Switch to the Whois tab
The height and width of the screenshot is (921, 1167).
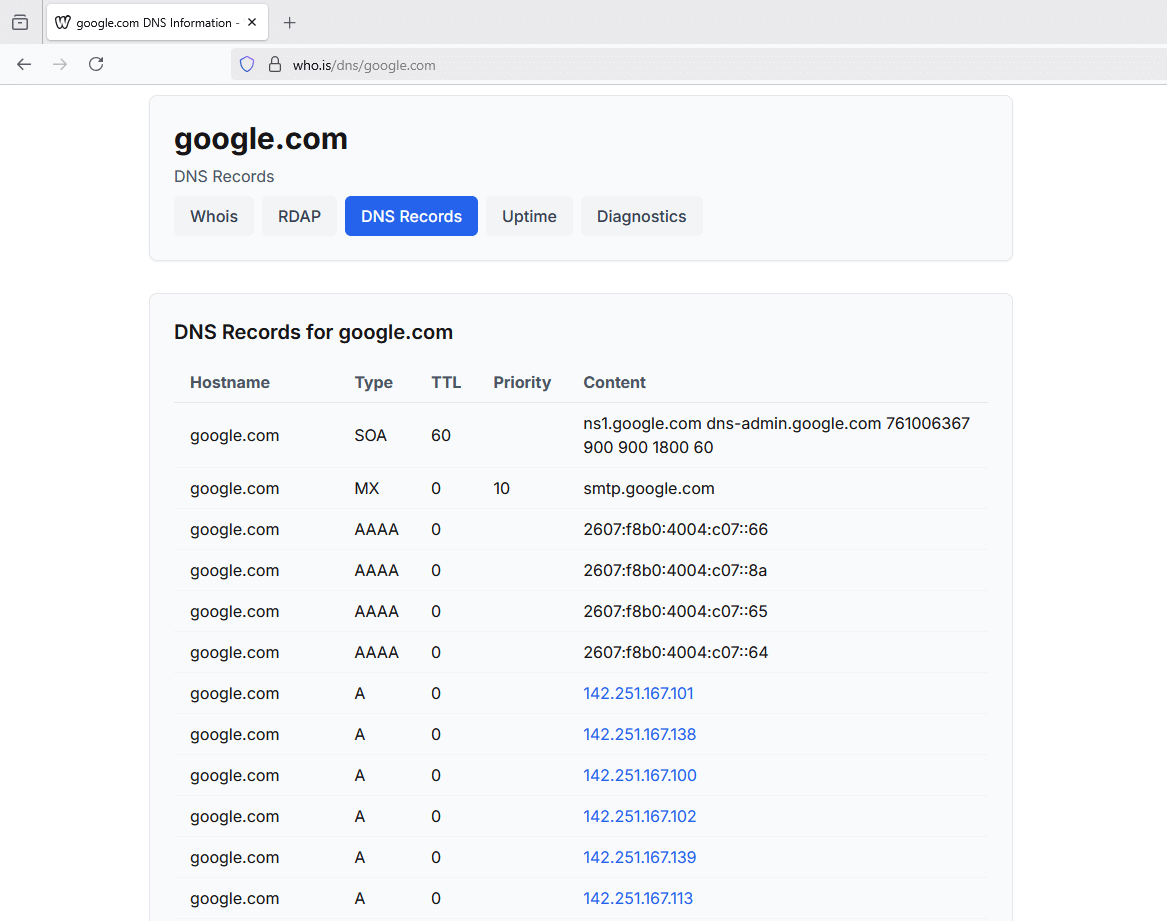pos(214,216)
